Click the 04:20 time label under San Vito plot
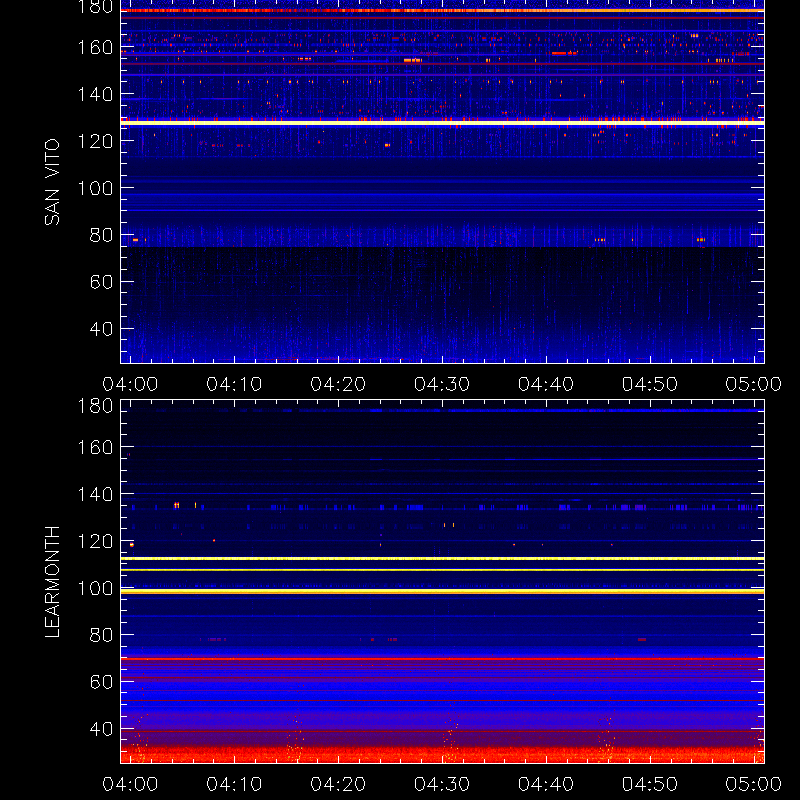 click(x=338, y=384)
